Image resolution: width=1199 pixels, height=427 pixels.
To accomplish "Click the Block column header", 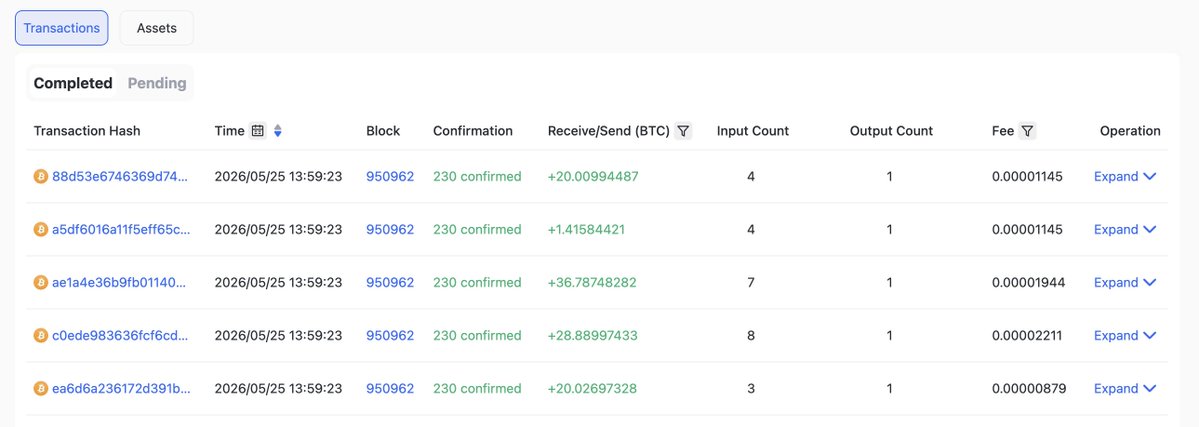I will point(383,131).
